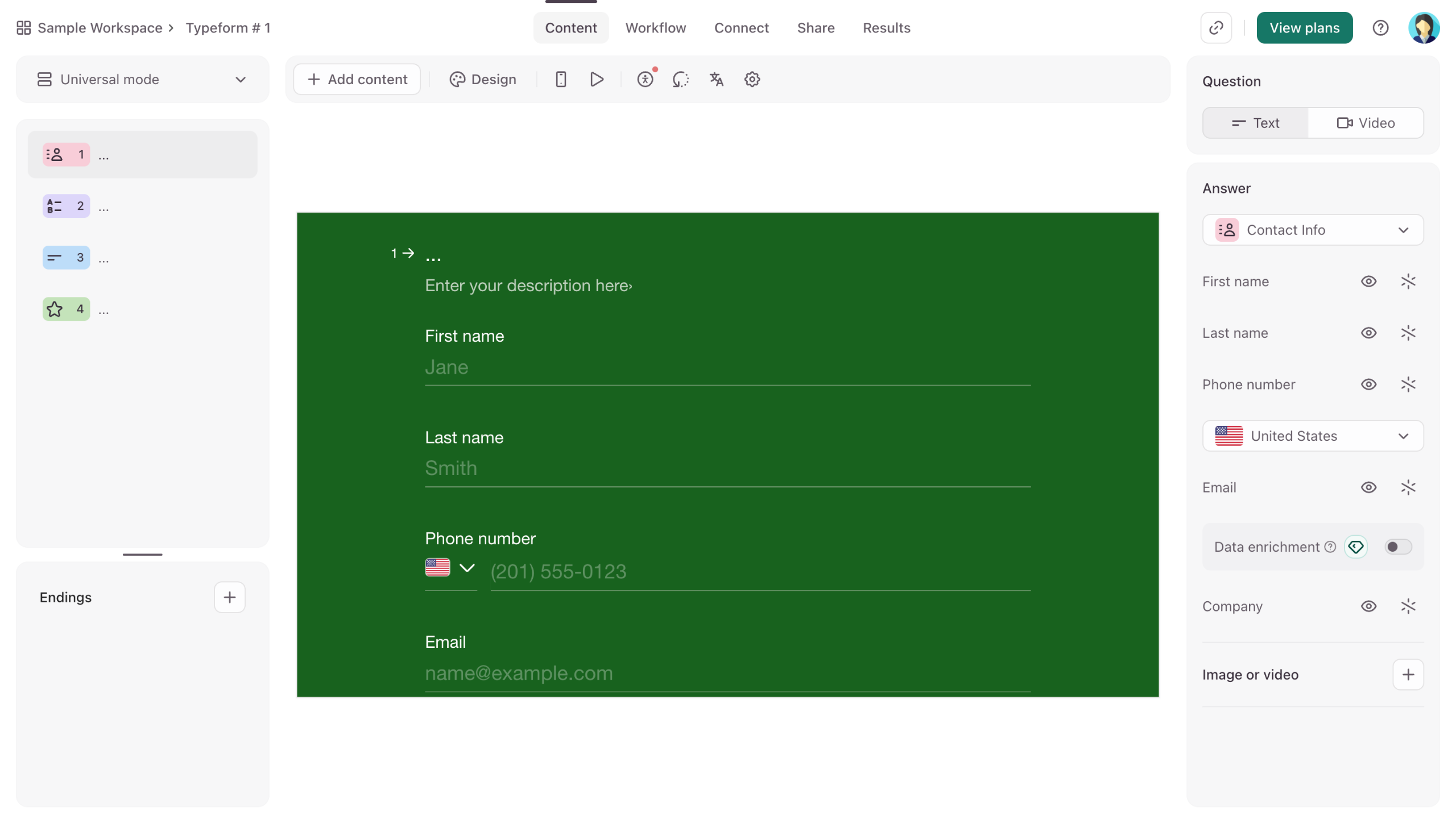Click the Data enrichment info icon
This screenshot has width=1456, height=823.
tap(1330, 547)
